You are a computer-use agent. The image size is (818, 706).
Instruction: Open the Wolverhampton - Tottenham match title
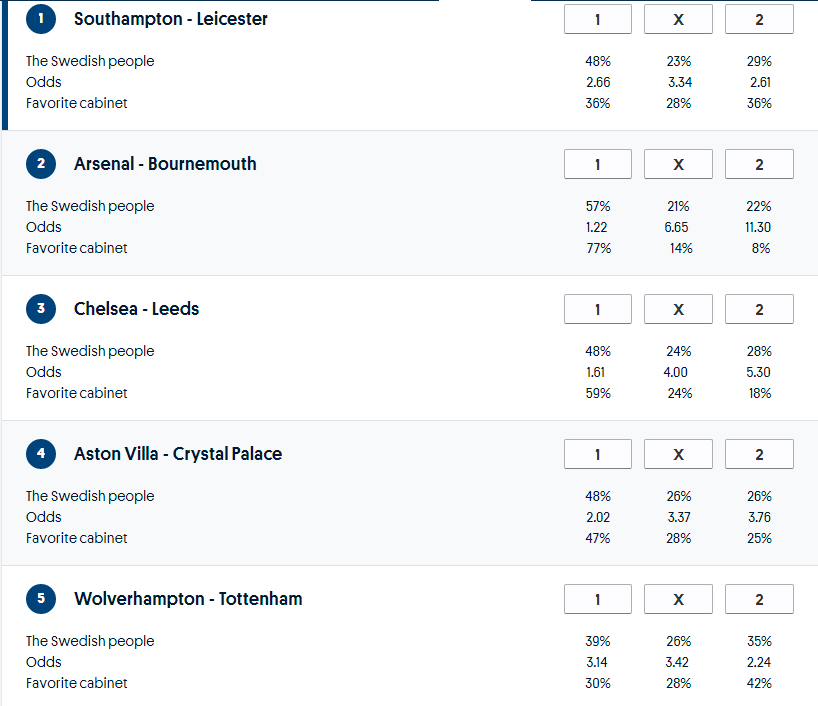point(188,599)
